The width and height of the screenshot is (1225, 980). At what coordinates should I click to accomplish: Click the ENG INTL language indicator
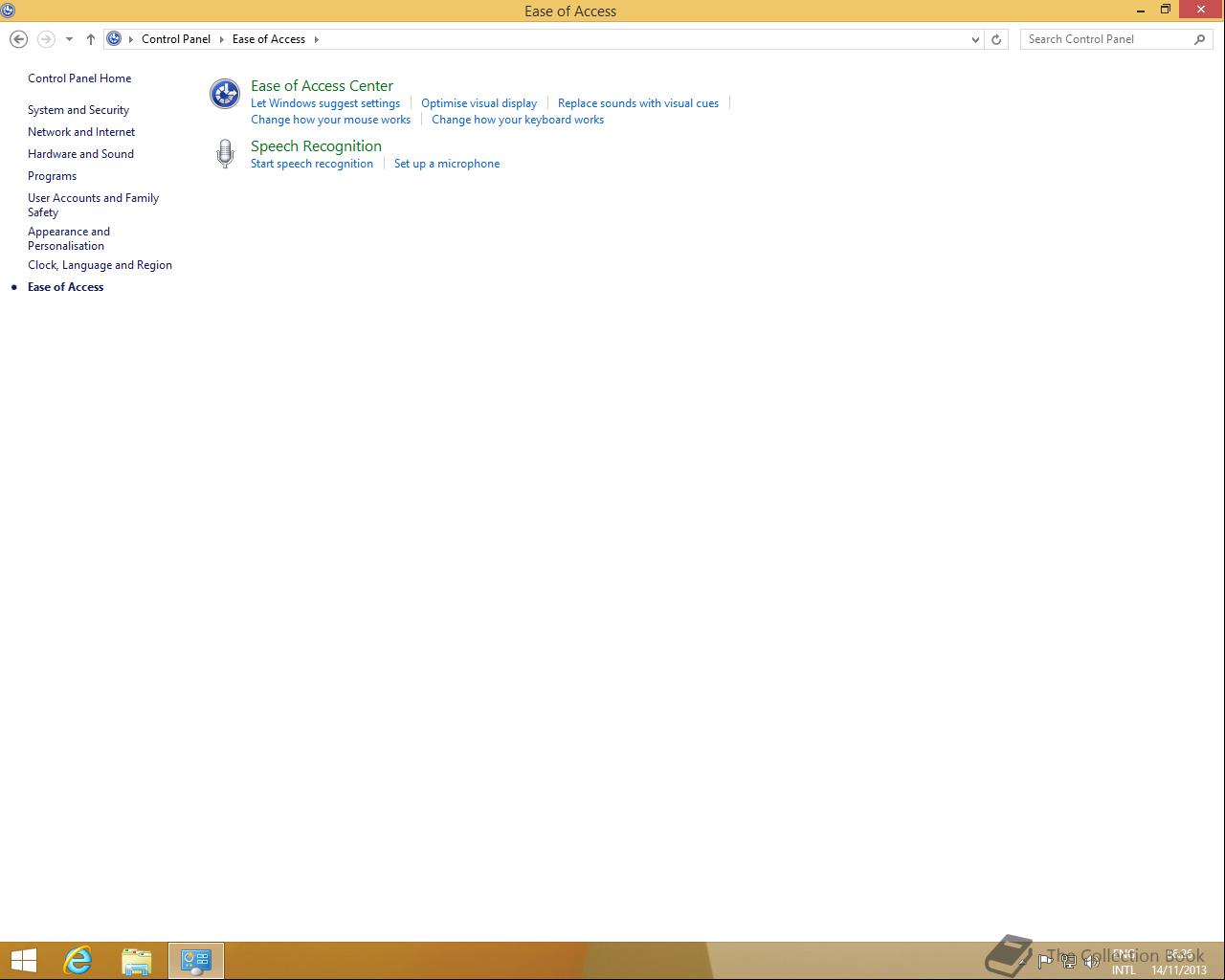coord(1124,962)
